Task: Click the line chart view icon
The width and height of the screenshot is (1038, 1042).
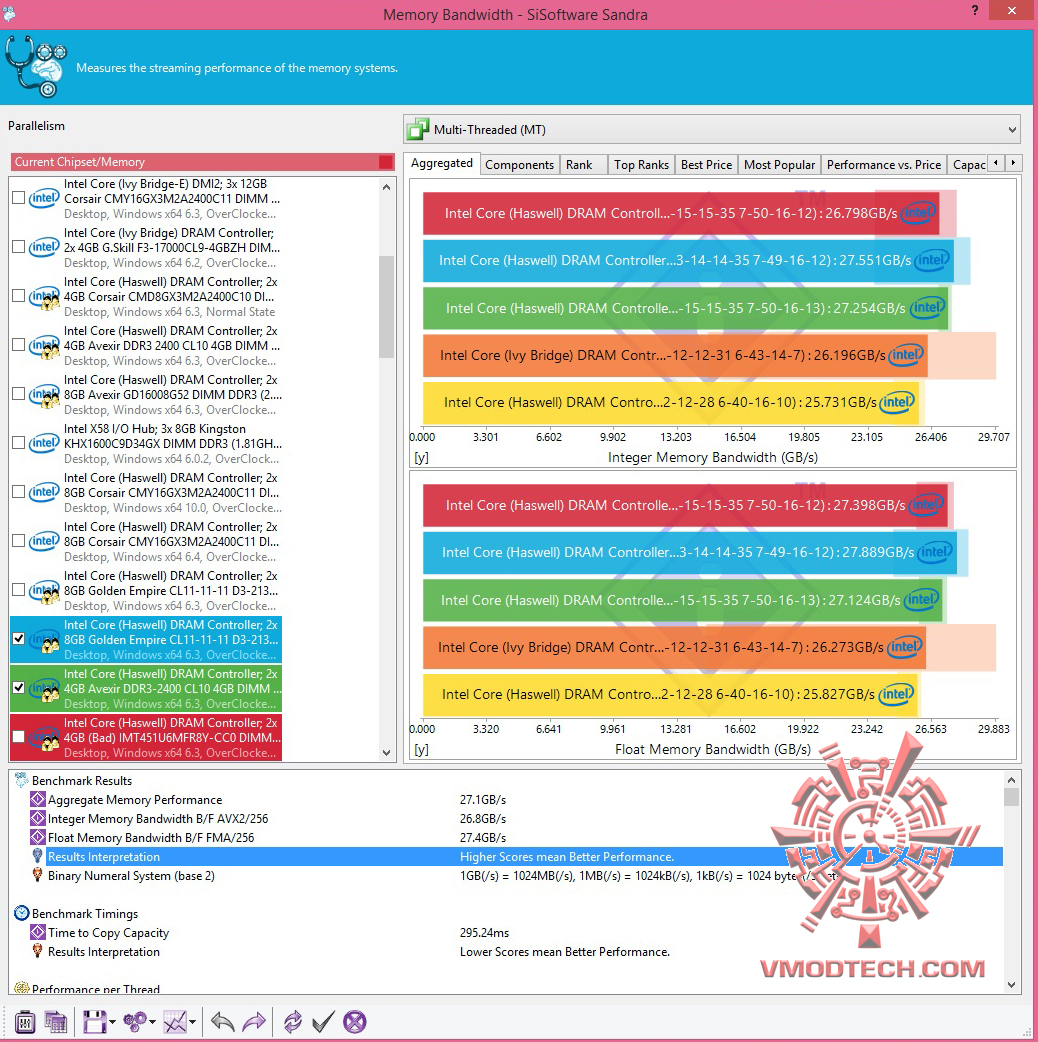Action: tap(175, 1021)
